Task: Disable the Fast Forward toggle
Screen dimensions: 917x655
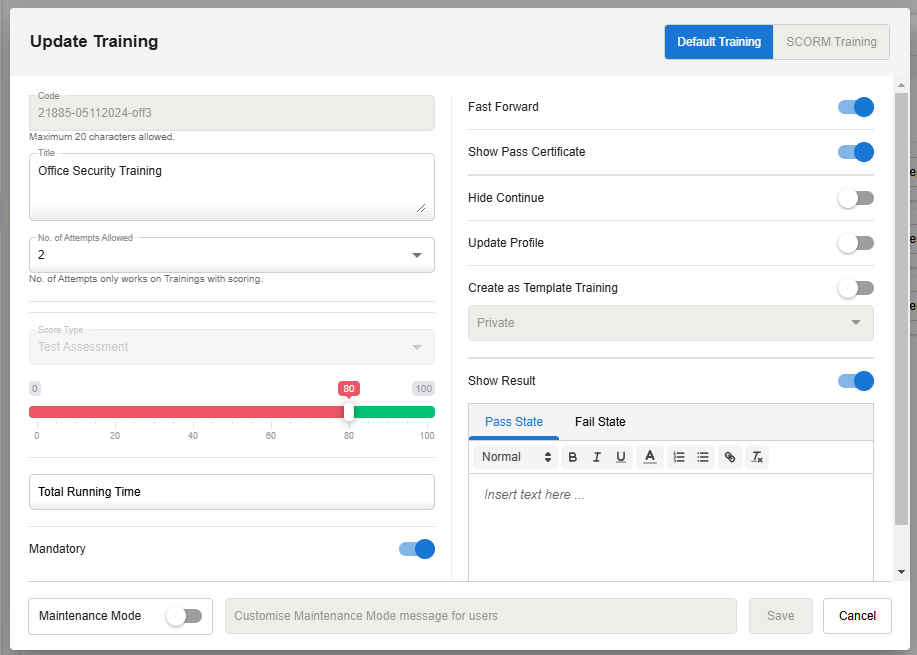Action: [856, 107]
